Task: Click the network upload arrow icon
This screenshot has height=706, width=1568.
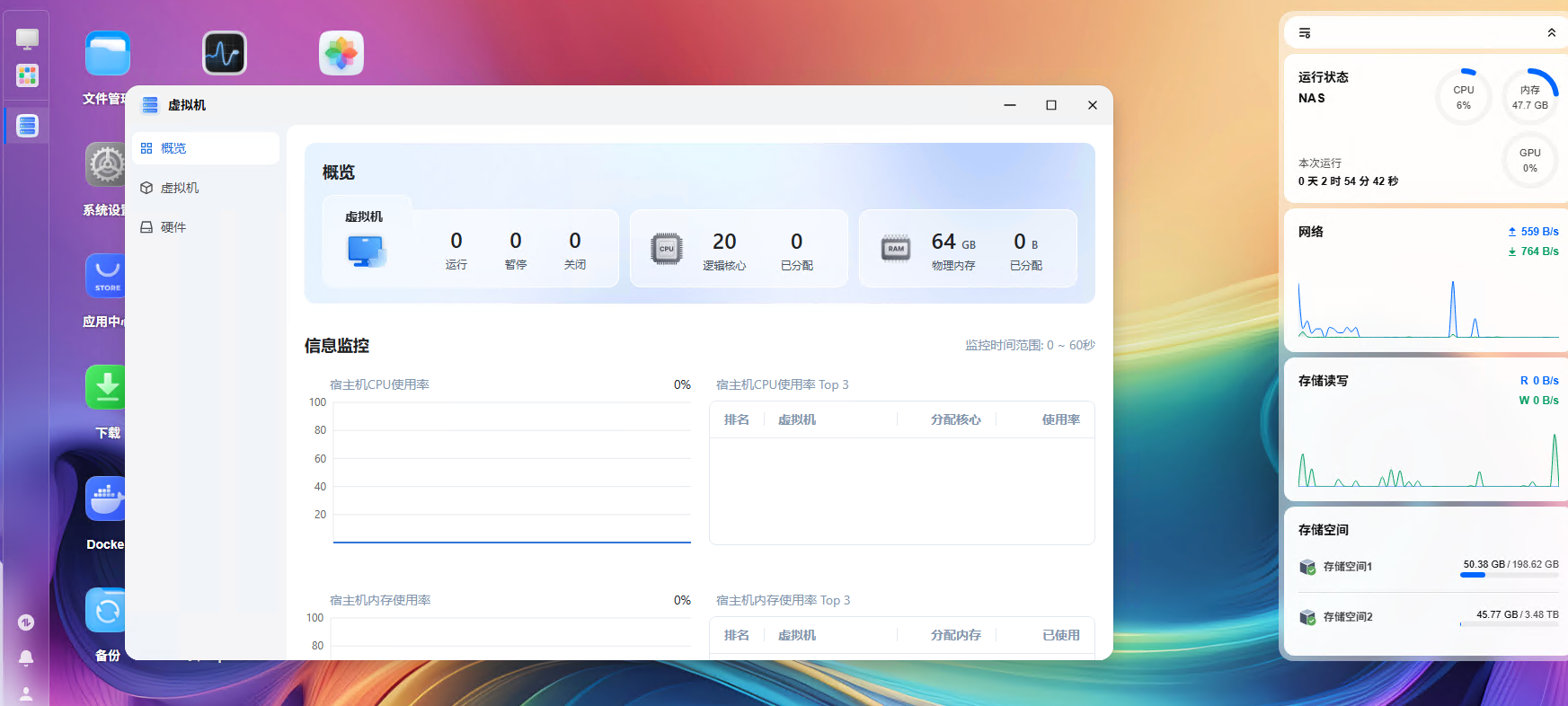Action: click(x=1512, y=232)
